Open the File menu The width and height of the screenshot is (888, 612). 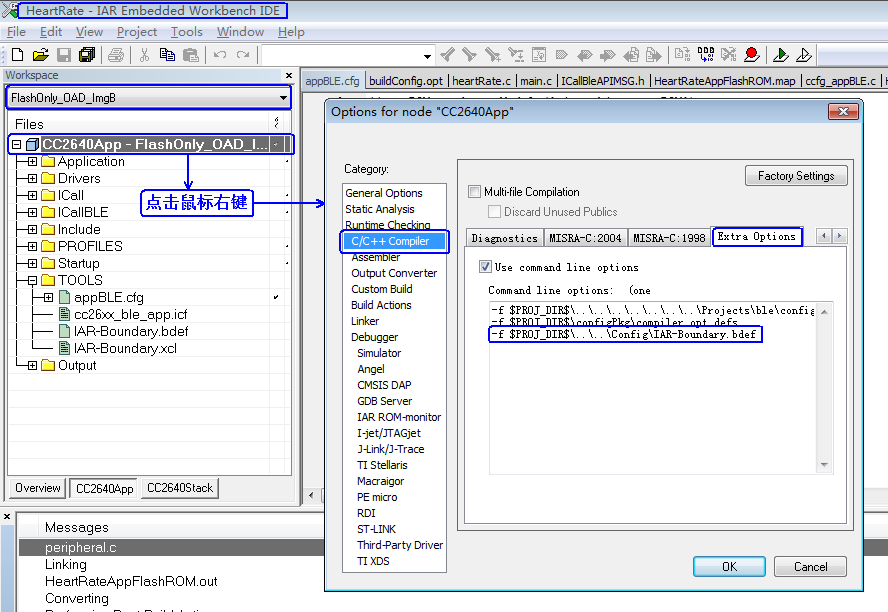[16, 32]
